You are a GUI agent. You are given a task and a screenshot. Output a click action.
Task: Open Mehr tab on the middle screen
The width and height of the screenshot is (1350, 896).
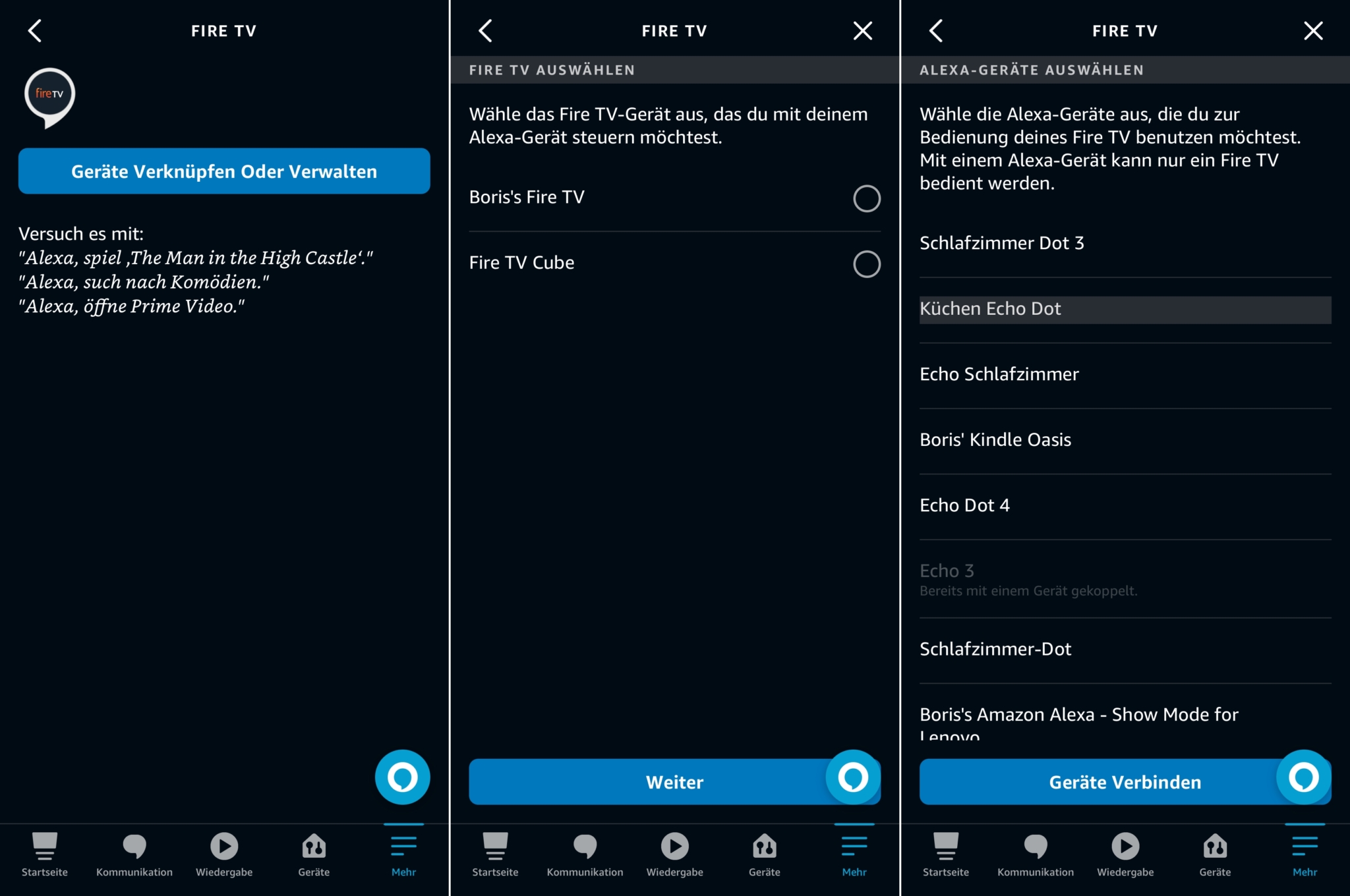854,854
